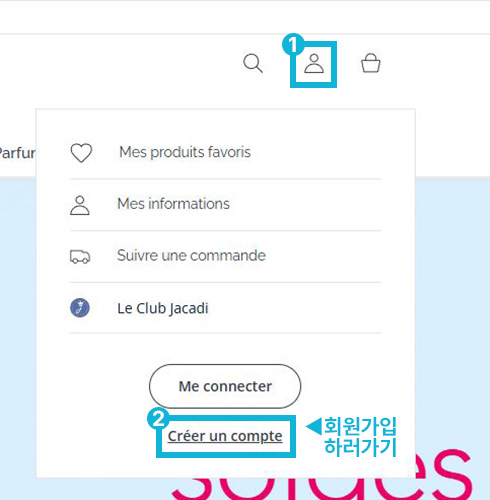Follow the Créer un compte link
490x500 pixels.
pyautogui.click(x=225, y=436)
